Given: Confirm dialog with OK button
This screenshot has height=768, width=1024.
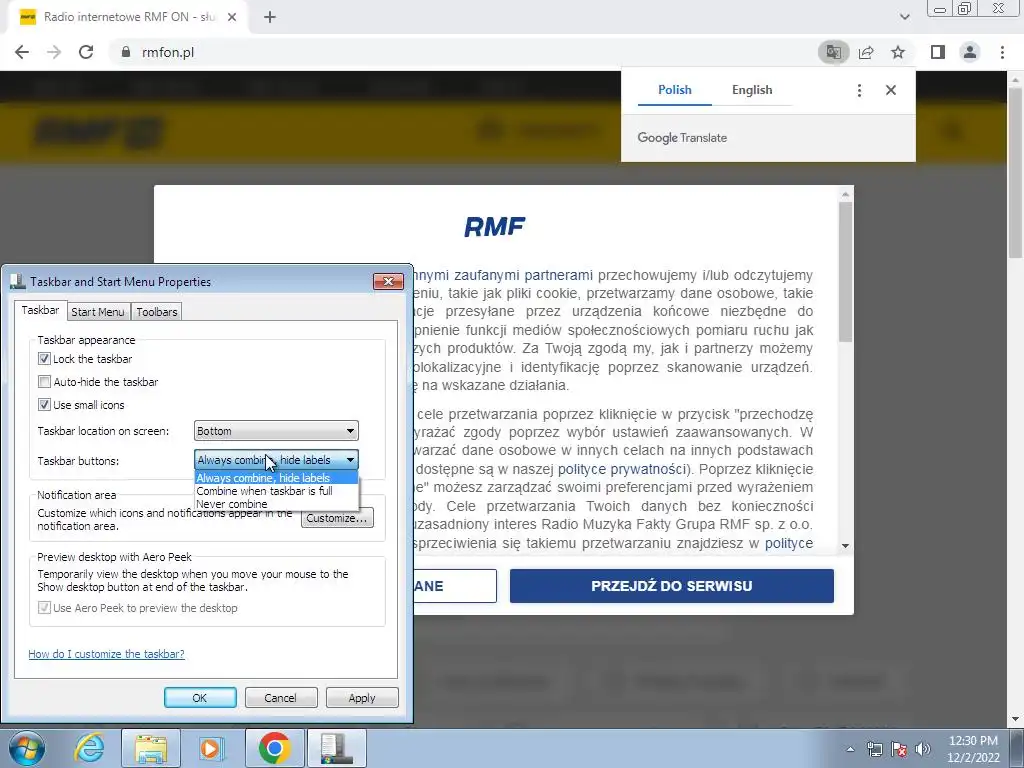Looking at the screenshot, I should pyautogui.click(x=200, y=697).
